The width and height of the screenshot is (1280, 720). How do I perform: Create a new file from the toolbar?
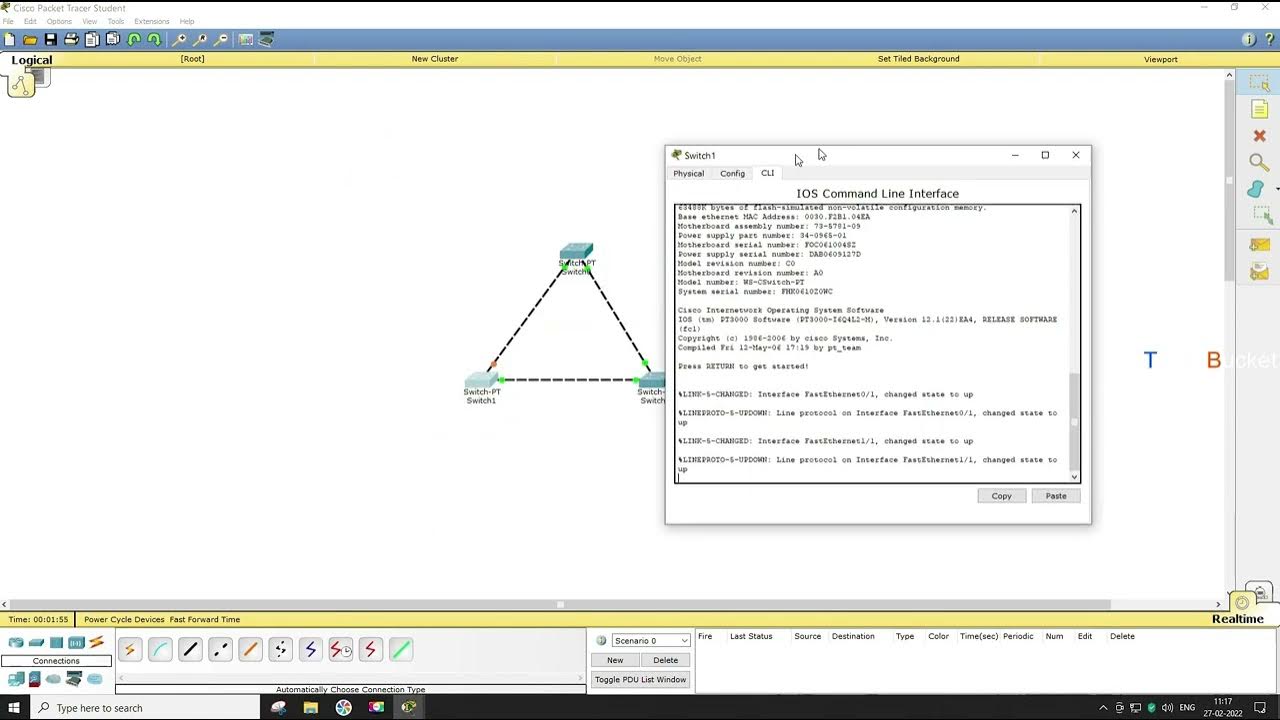[9, 39]
